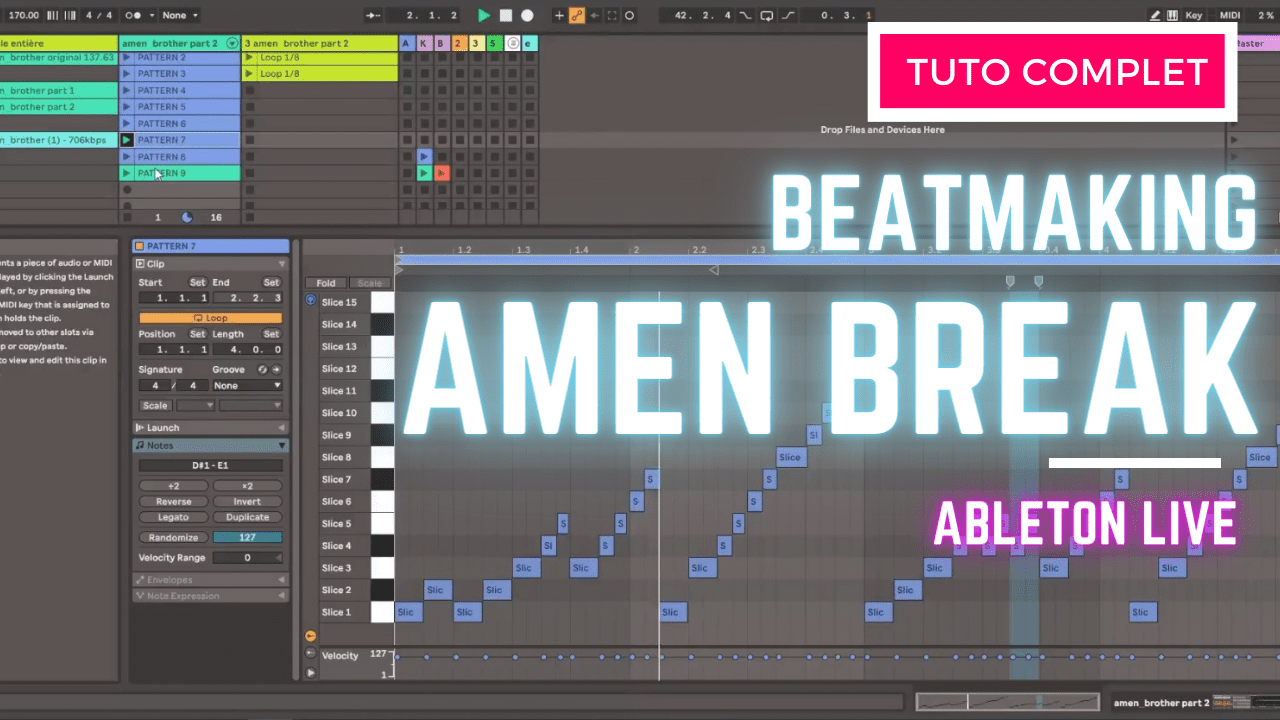Launch the first Loop 1/8 clip
Screen dimensions: 1280x720
coord(249,57)
